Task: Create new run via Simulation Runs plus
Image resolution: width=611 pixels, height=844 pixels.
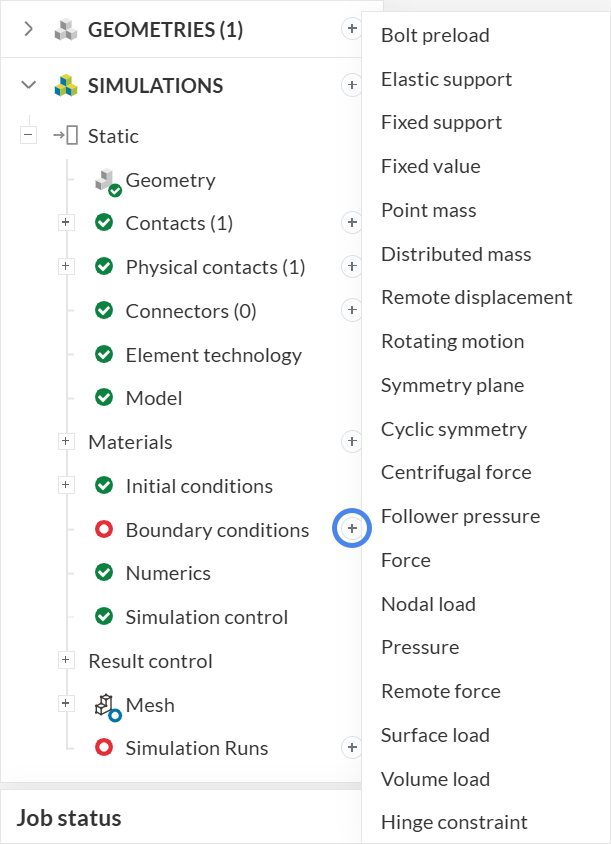Action: coord(352,747)
